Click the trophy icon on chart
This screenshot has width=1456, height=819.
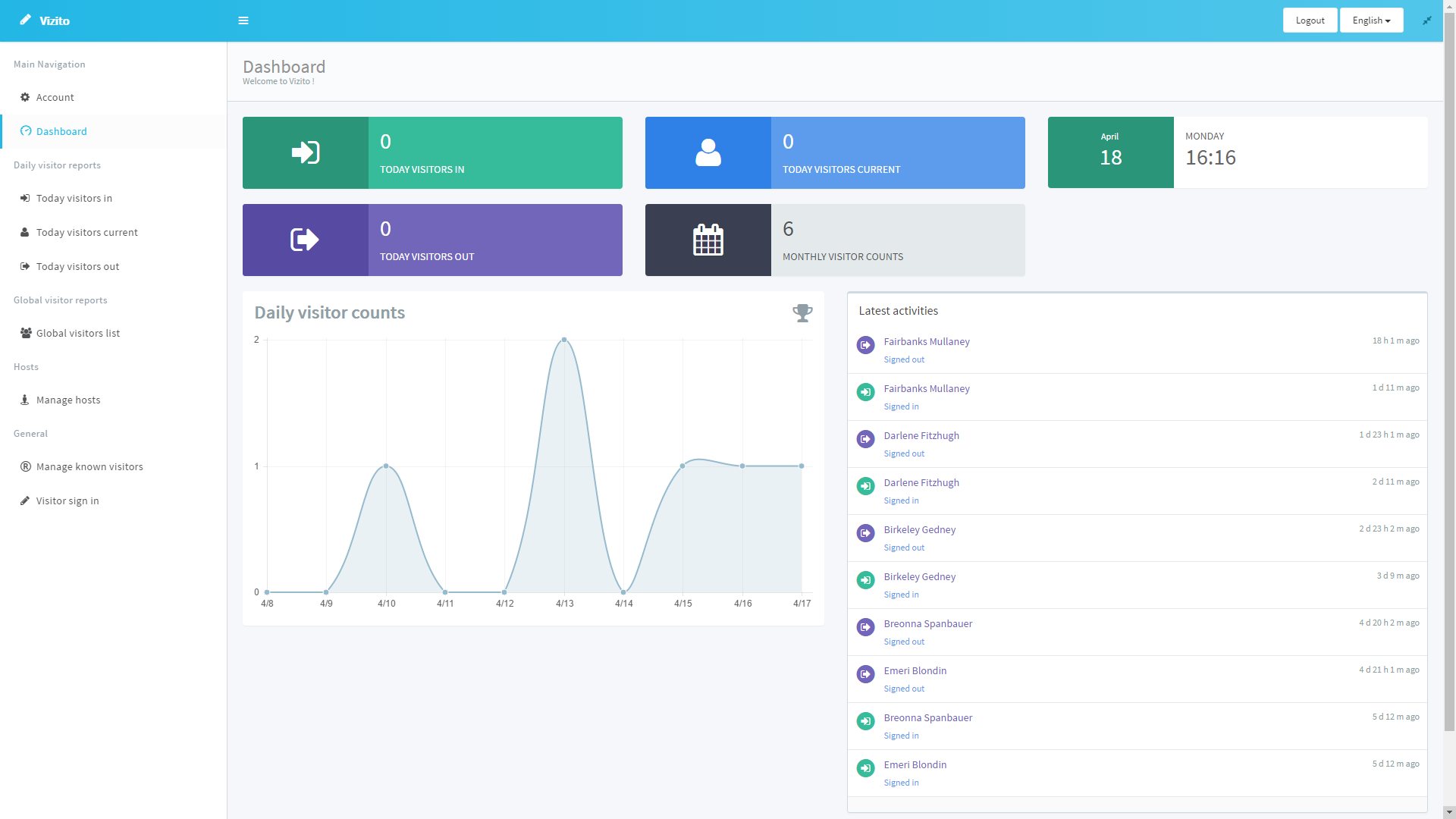(x=802, y=312)
